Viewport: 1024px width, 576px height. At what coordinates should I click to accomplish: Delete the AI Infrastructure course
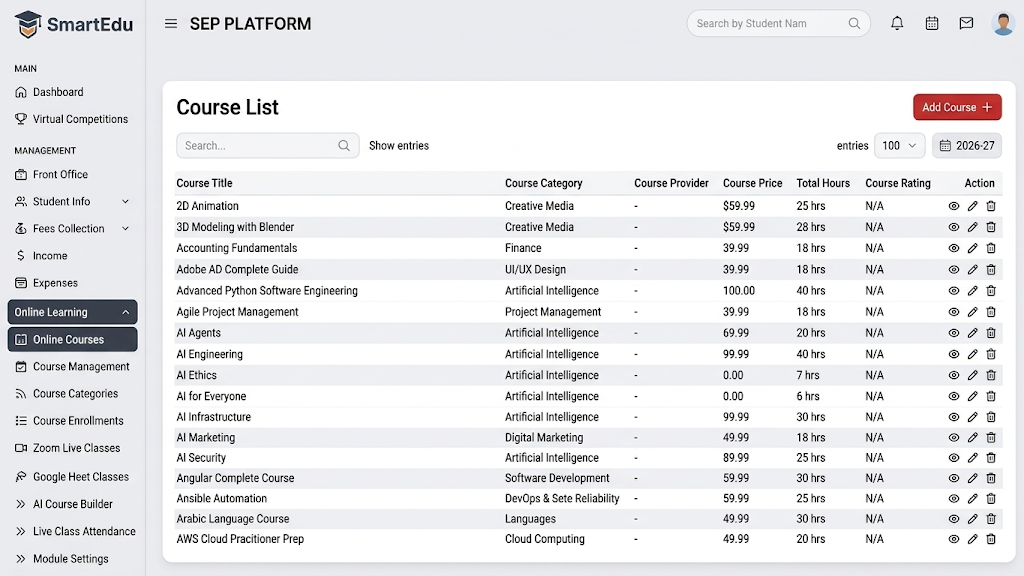(x=991, y=417)
